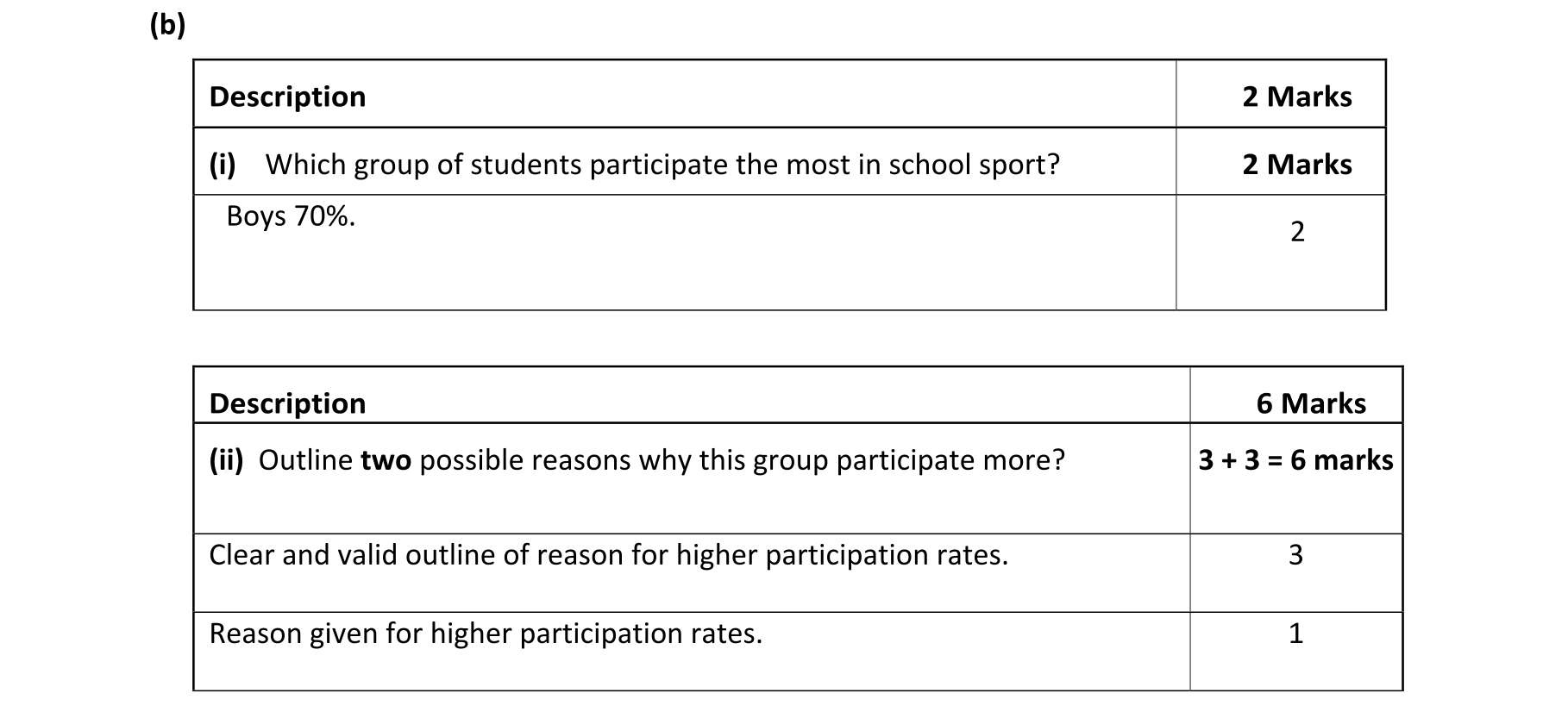Select the bold word "two" in question (ii)

click(x=386, y=460)
